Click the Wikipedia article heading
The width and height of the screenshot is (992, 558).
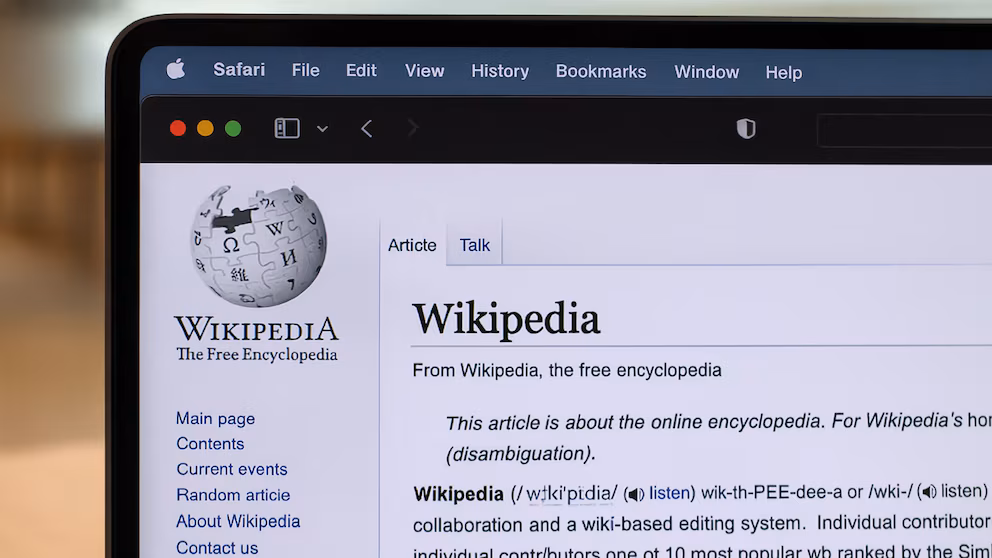[506, 318]
